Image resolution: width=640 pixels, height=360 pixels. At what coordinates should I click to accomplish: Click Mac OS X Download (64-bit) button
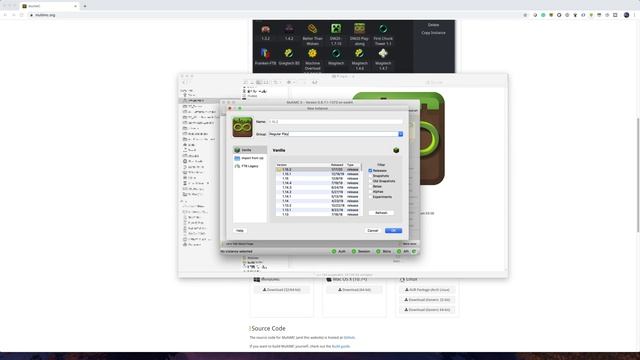pyautogui.click(x=354, y=290)
